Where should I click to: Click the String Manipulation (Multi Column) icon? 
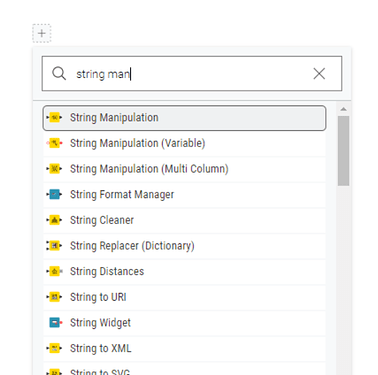(x=54, y=169)
